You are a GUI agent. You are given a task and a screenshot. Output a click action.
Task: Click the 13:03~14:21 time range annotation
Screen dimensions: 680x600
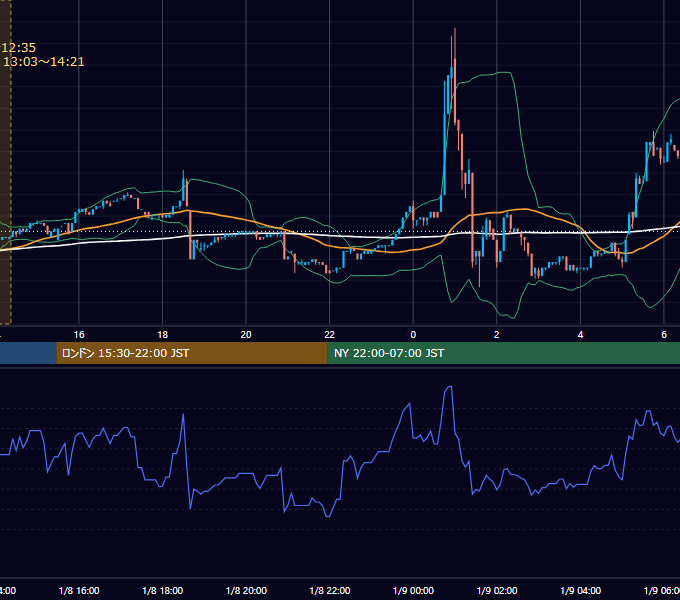point(44,62)
